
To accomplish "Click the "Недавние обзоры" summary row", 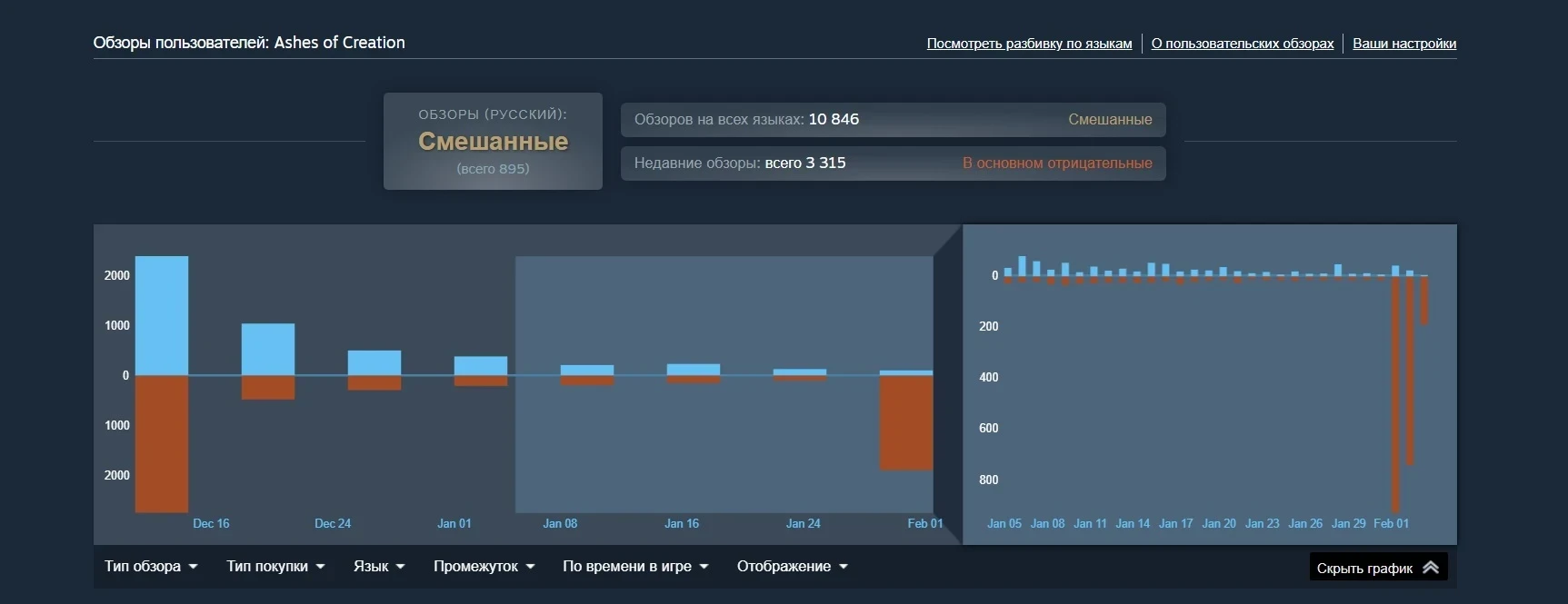I will click(893, 163).
